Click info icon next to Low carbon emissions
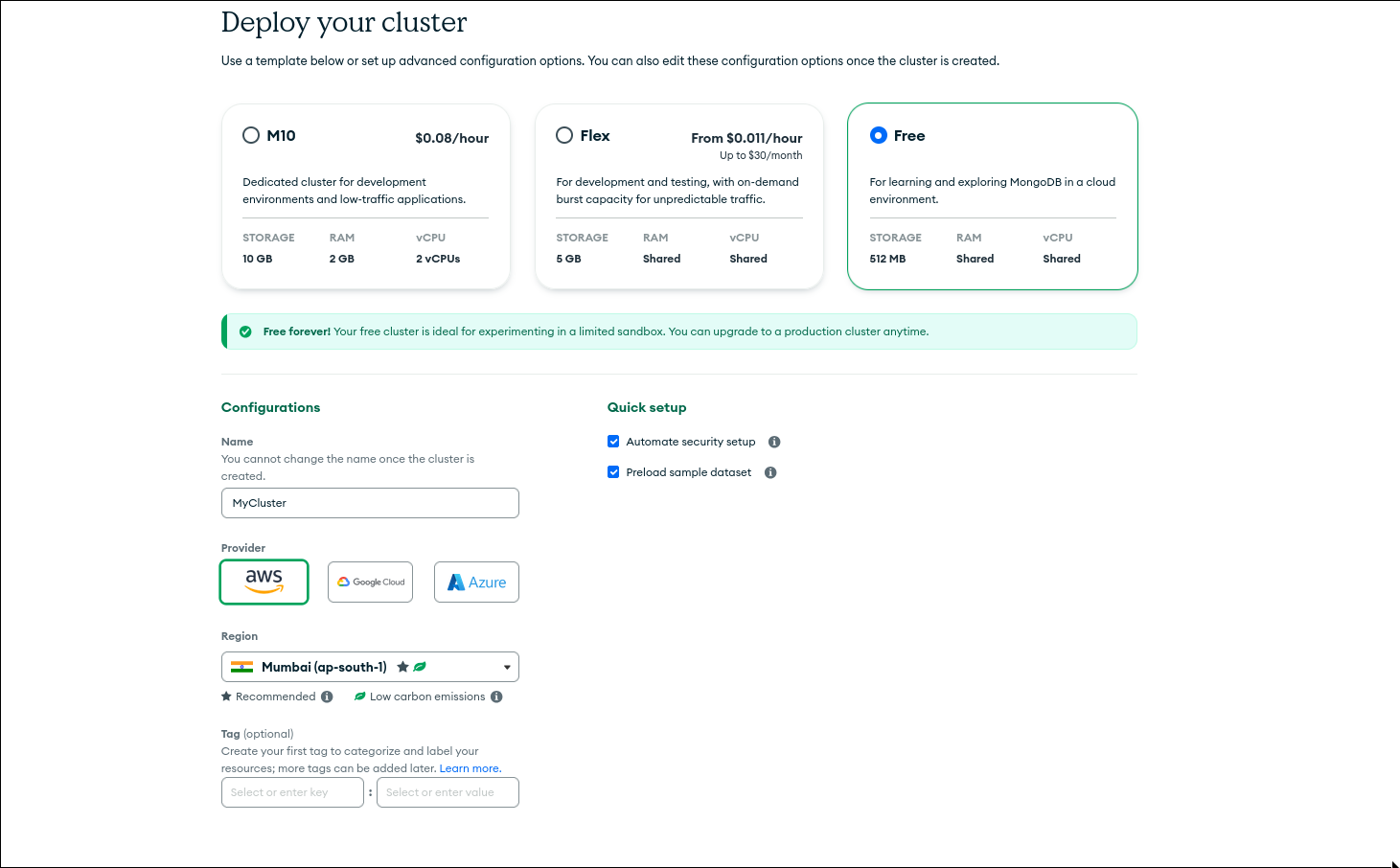1400x868 pixels. pos(496,697)
